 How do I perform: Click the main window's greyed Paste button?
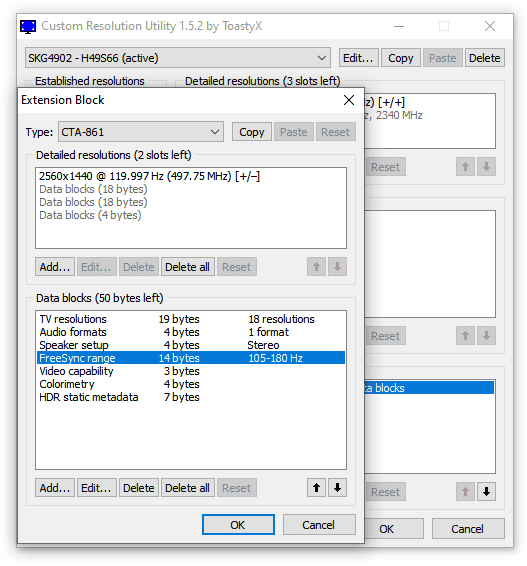[443, 58]
